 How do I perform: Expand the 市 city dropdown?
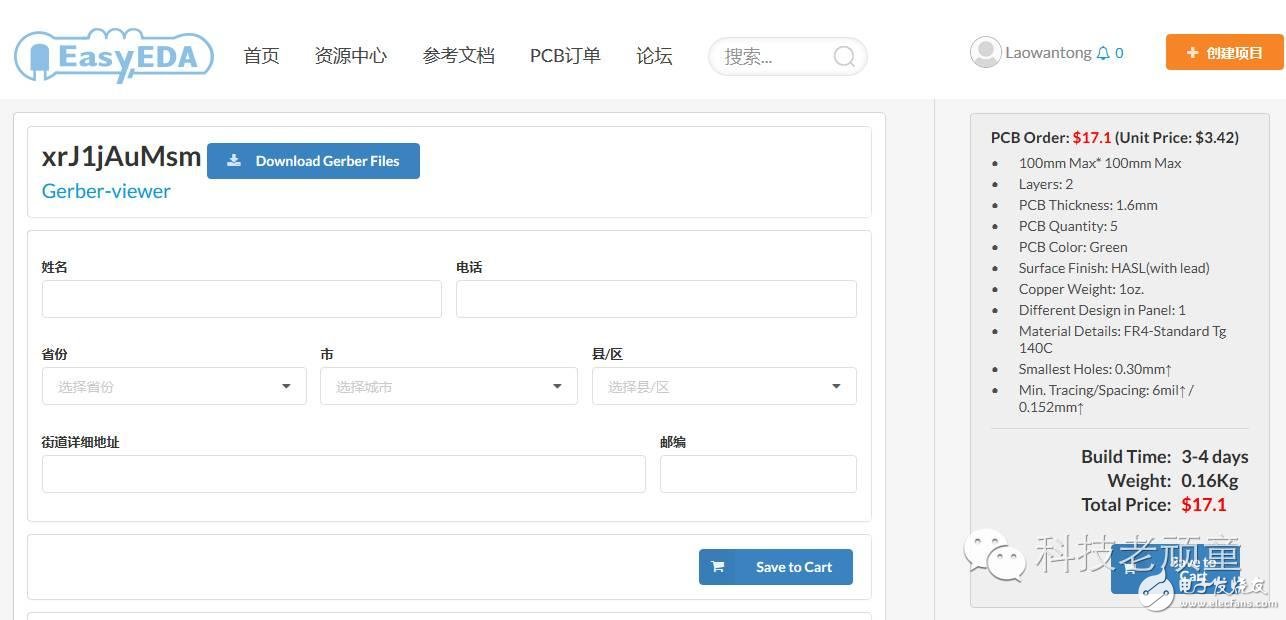tap(448, 386)
